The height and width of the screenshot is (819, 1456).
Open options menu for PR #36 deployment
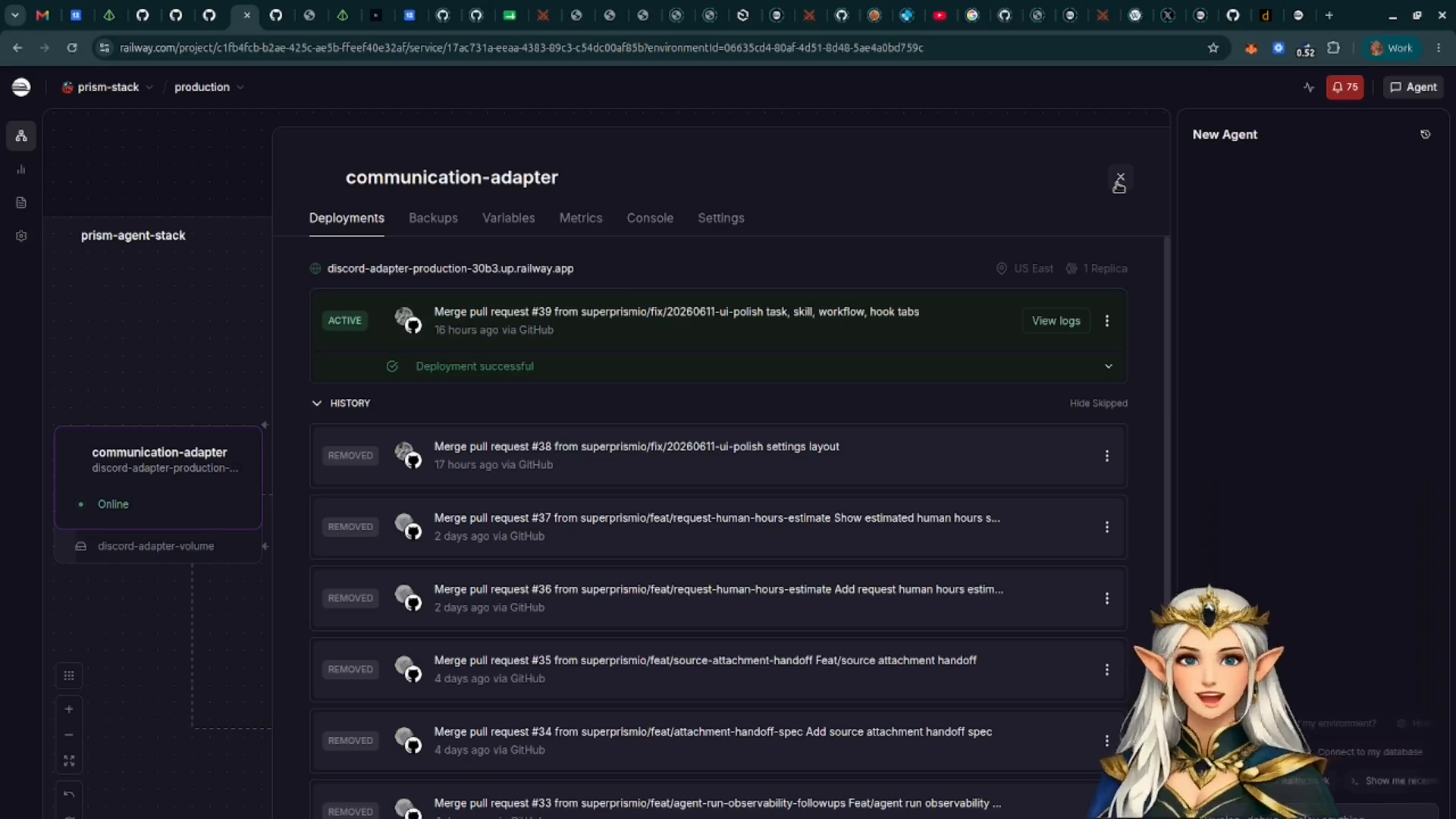pyautogui.click(x=1107, y=598)
